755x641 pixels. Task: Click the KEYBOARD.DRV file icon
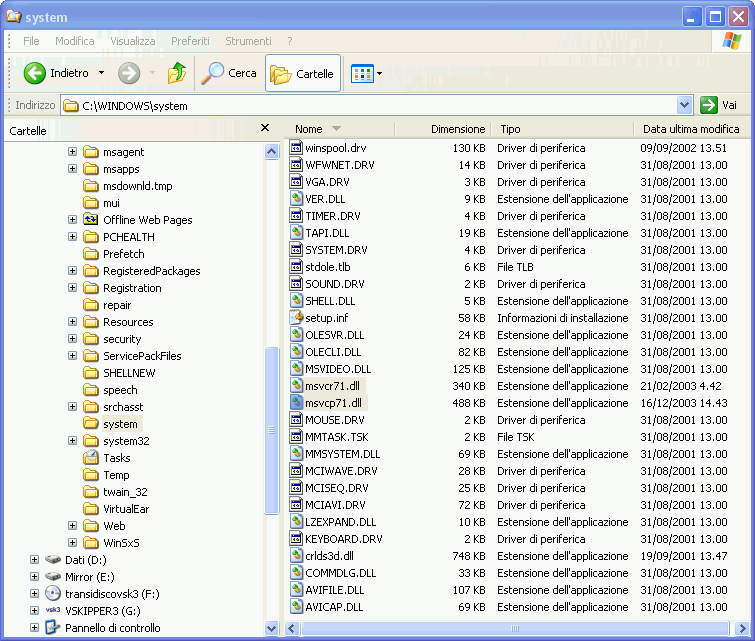(296, 538)
